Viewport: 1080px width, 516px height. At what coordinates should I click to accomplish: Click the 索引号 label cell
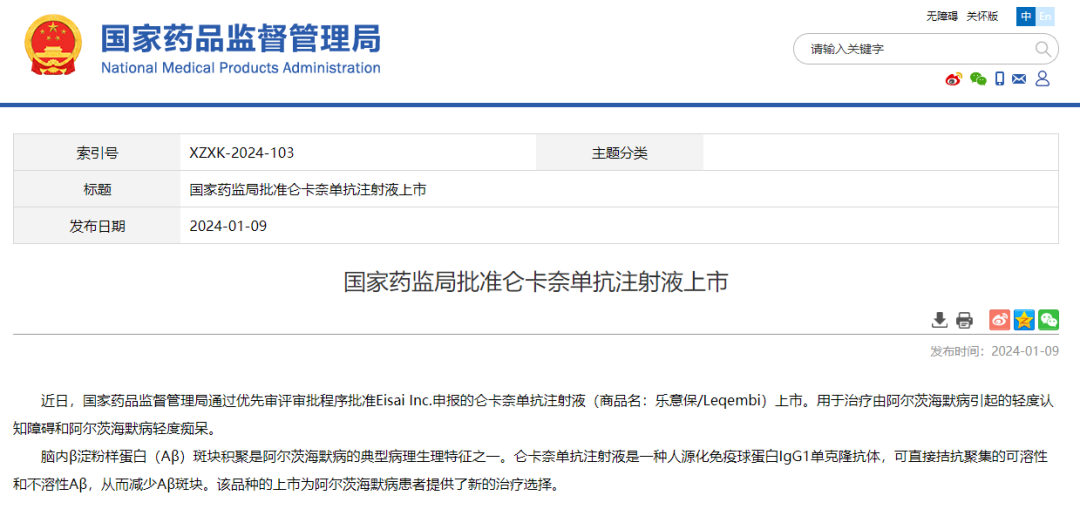(97, 153)
